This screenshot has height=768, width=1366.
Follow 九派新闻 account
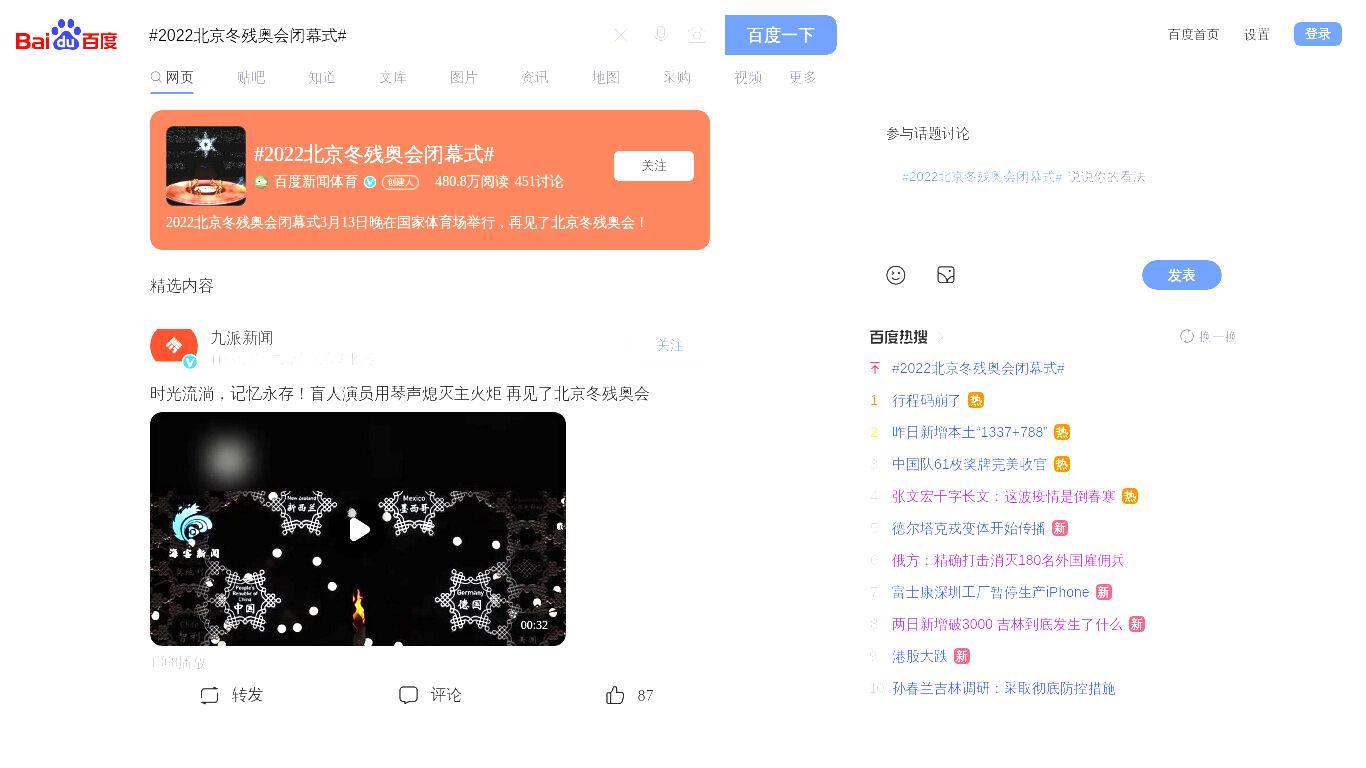[670, 345]
